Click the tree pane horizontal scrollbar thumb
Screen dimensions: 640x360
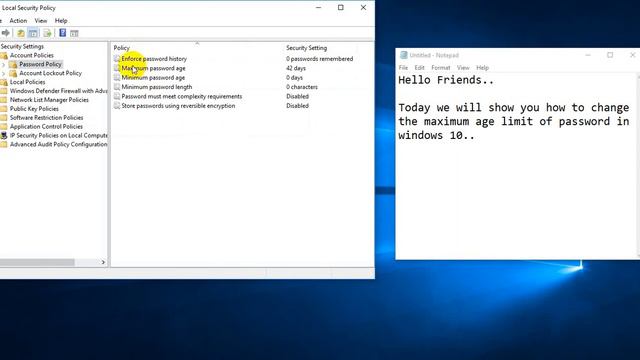pos(37,262)
